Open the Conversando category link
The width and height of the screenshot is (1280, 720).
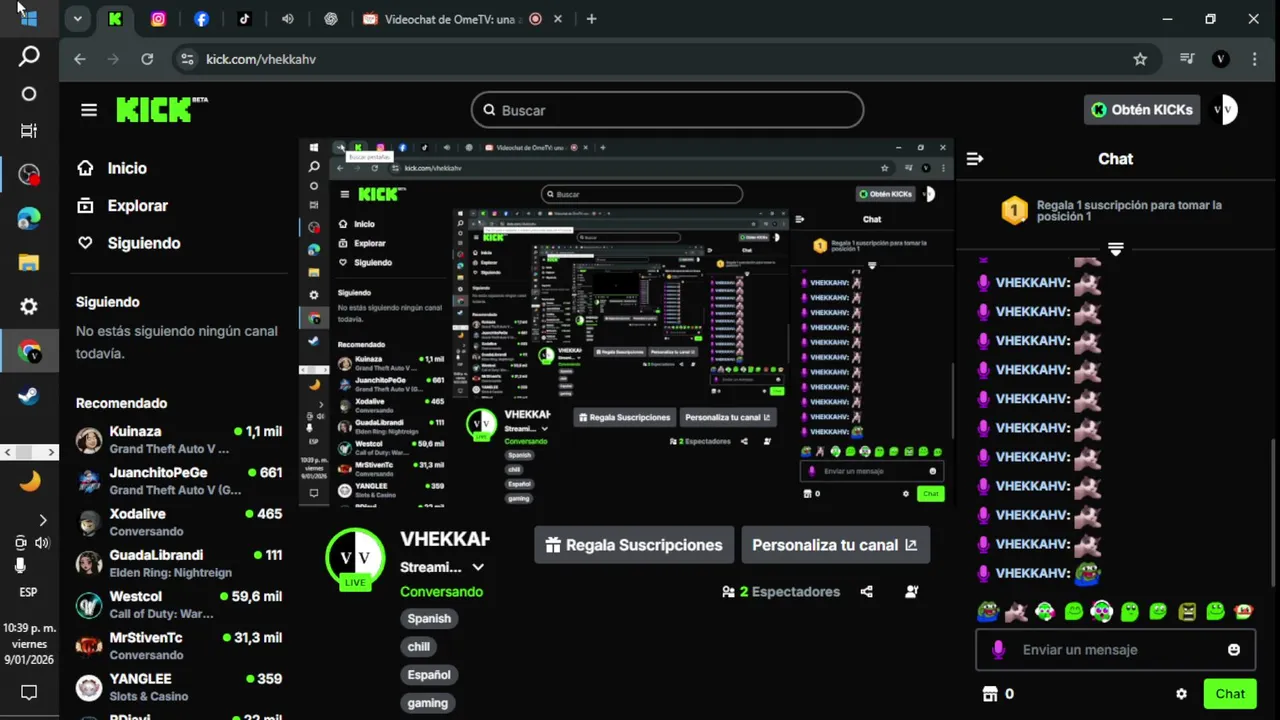(441, 592)
